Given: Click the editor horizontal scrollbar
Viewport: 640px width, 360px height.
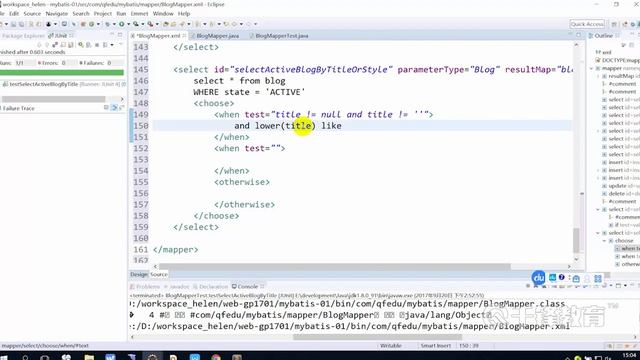Looking at the screenshot, I should point(335,267).
